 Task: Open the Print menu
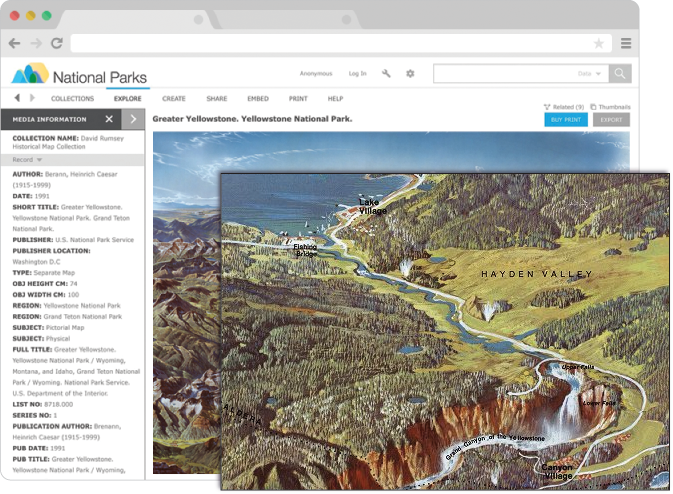298,98
